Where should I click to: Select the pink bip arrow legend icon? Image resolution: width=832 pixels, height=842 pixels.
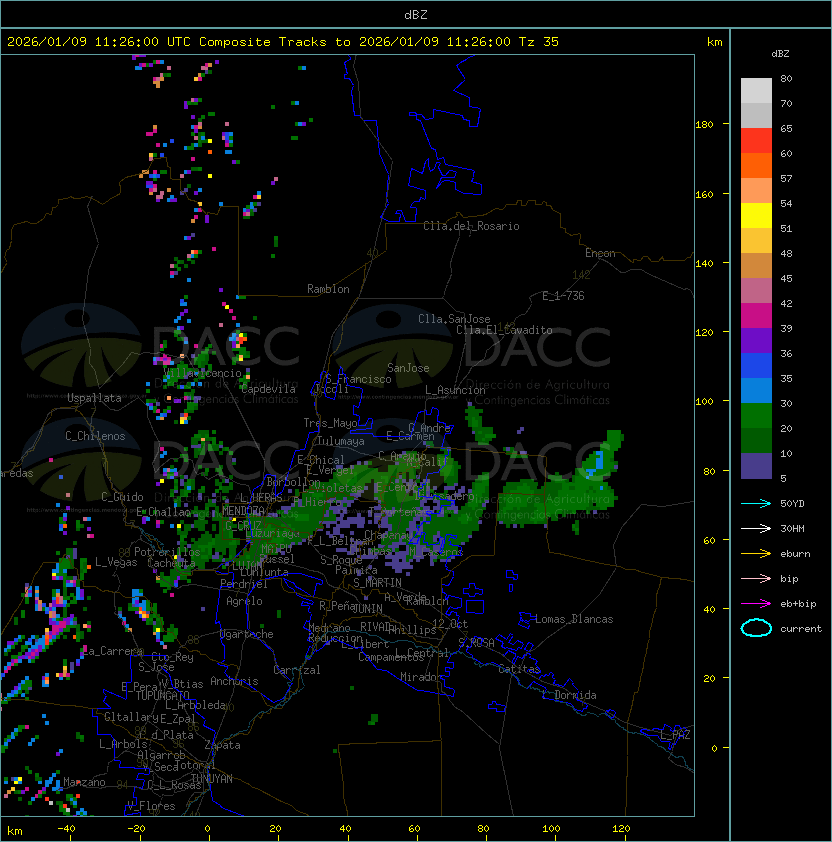(756, 578)
